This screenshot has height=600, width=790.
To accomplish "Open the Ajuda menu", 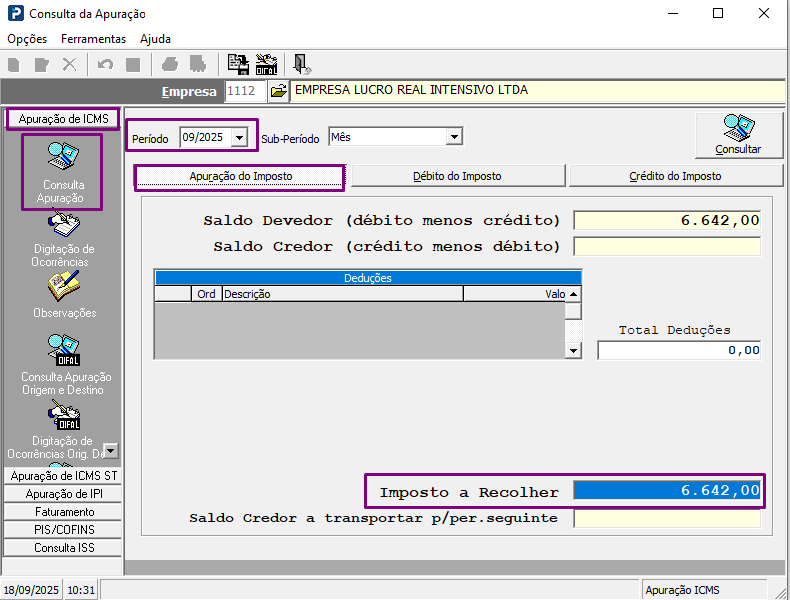I will (155, 39).
